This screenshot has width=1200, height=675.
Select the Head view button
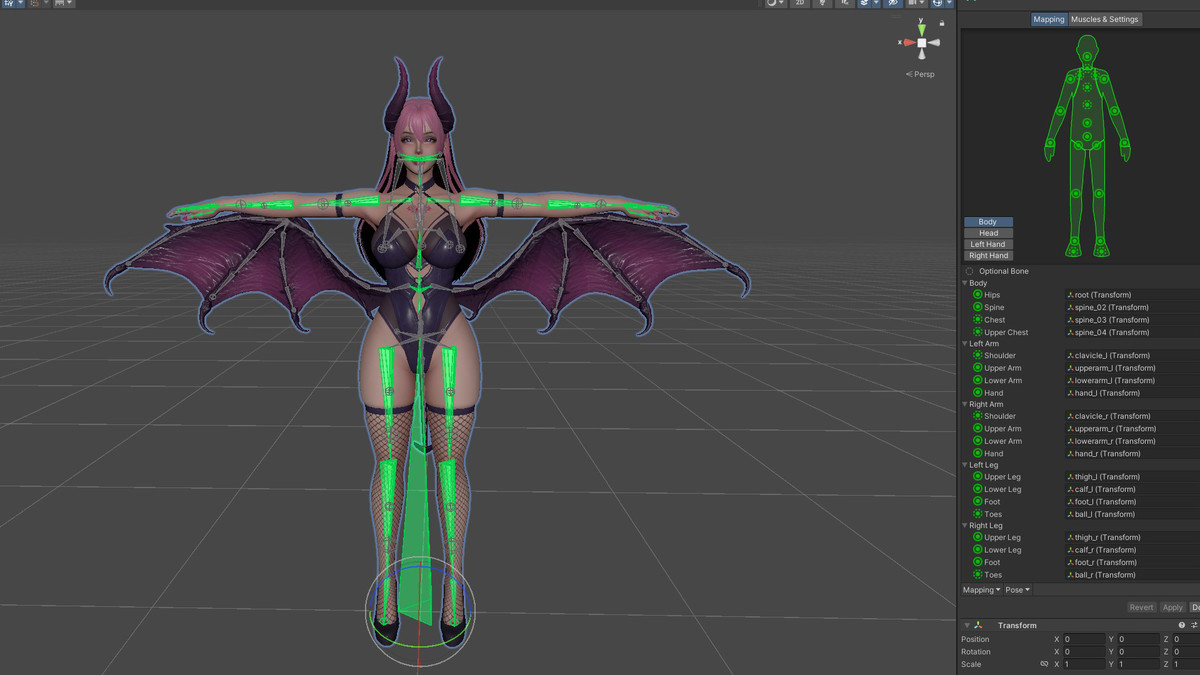[988, 233]
